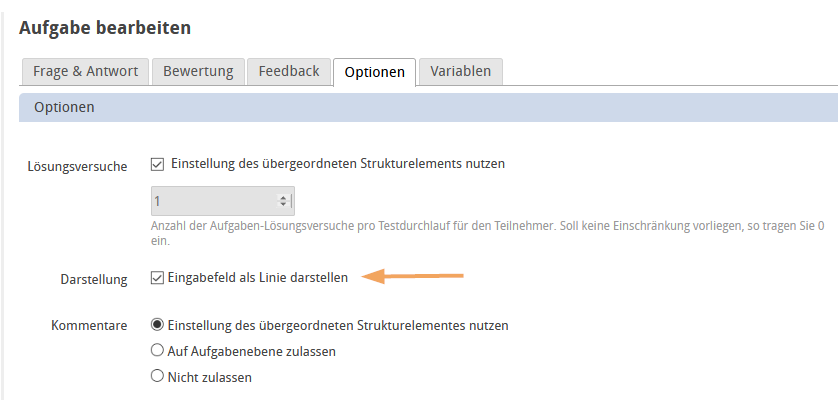The image size is (838, 400).
Task: Choose 'Auf Aufgabenebene zulassen' radio option
Action: click(x=157, y=351)
